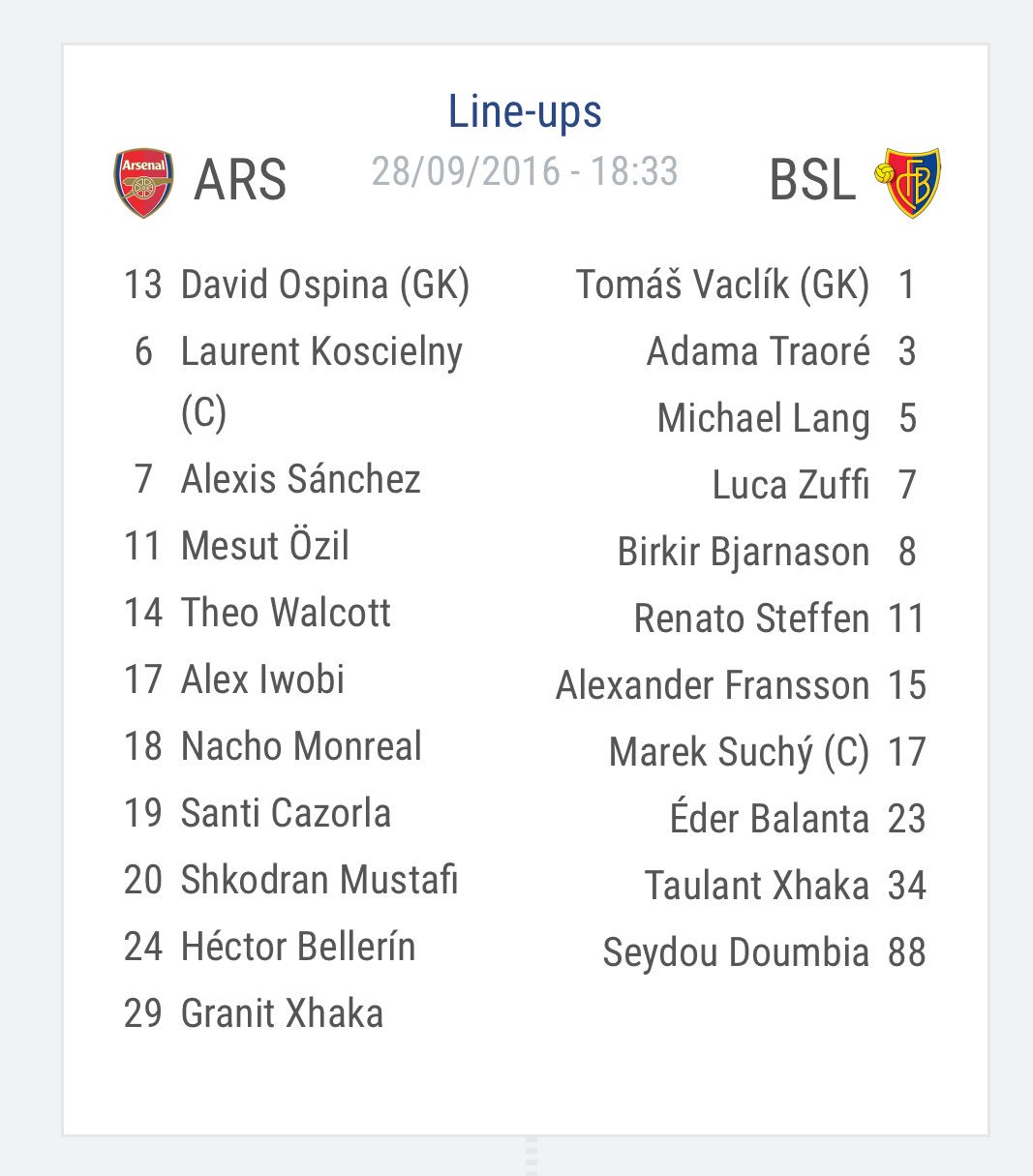Click Birkir Bjarnason in Basel lineup
This screenshot has height=1176, width=1033.
pyautogui.click(x=767, y=552)
